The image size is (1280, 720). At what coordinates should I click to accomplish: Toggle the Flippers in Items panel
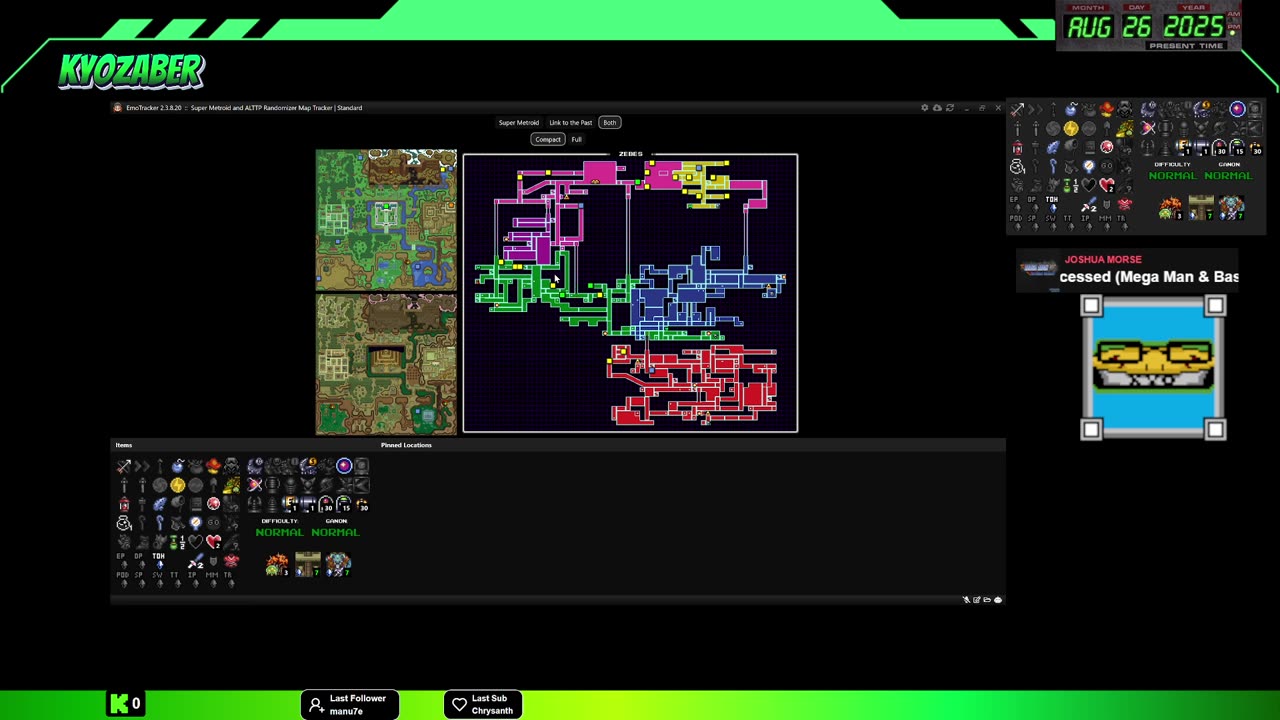pyautogui.click(x=160, y=542)
